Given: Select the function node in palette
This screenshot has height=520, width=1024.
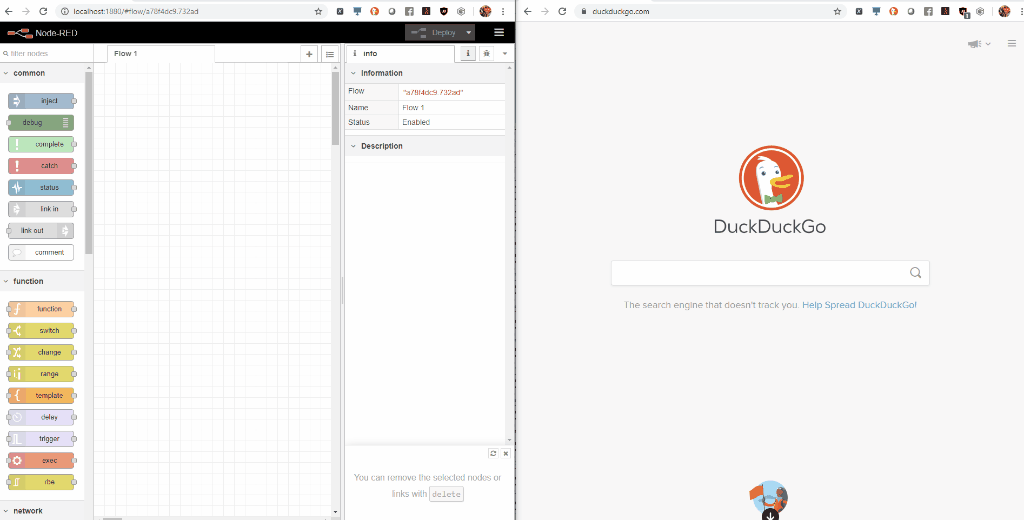Looking at the screenshot, I should pyautogui.click(x=41, y=309).
